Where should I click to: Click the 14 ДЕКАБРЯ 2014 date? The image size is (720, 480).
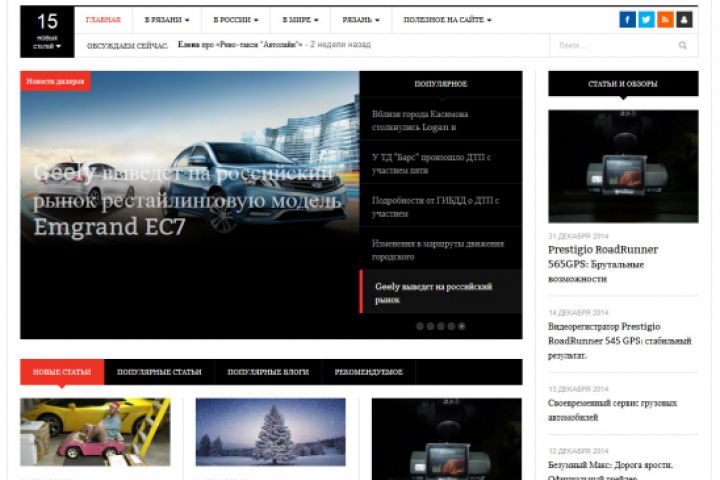tap(578, 313)
